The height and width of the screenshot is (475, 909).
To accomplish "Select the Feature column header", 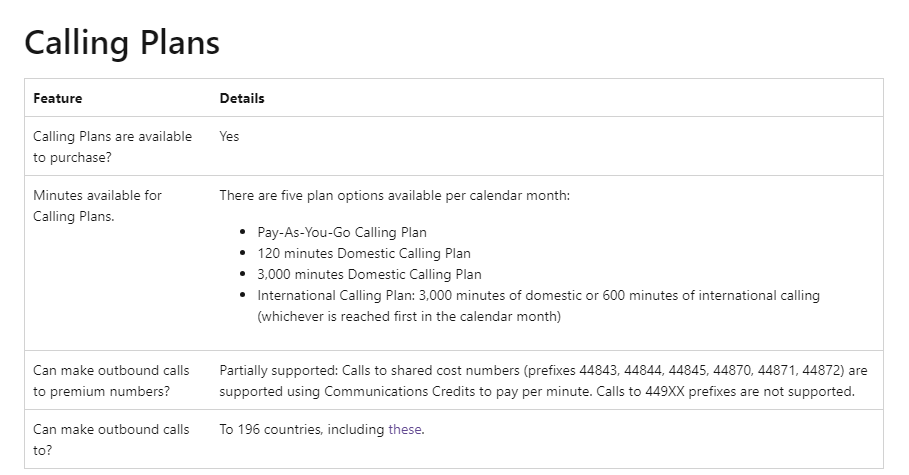I will click(x=57, y=98).
